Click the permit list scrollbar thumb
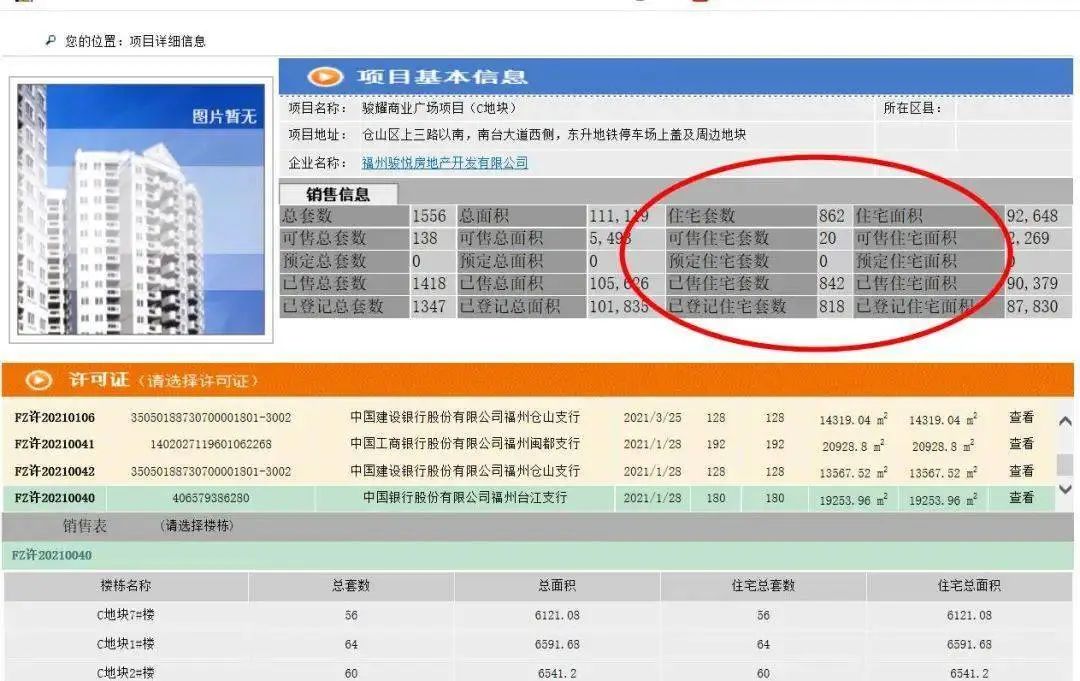1080x681 pixels. pos(1065,465)
